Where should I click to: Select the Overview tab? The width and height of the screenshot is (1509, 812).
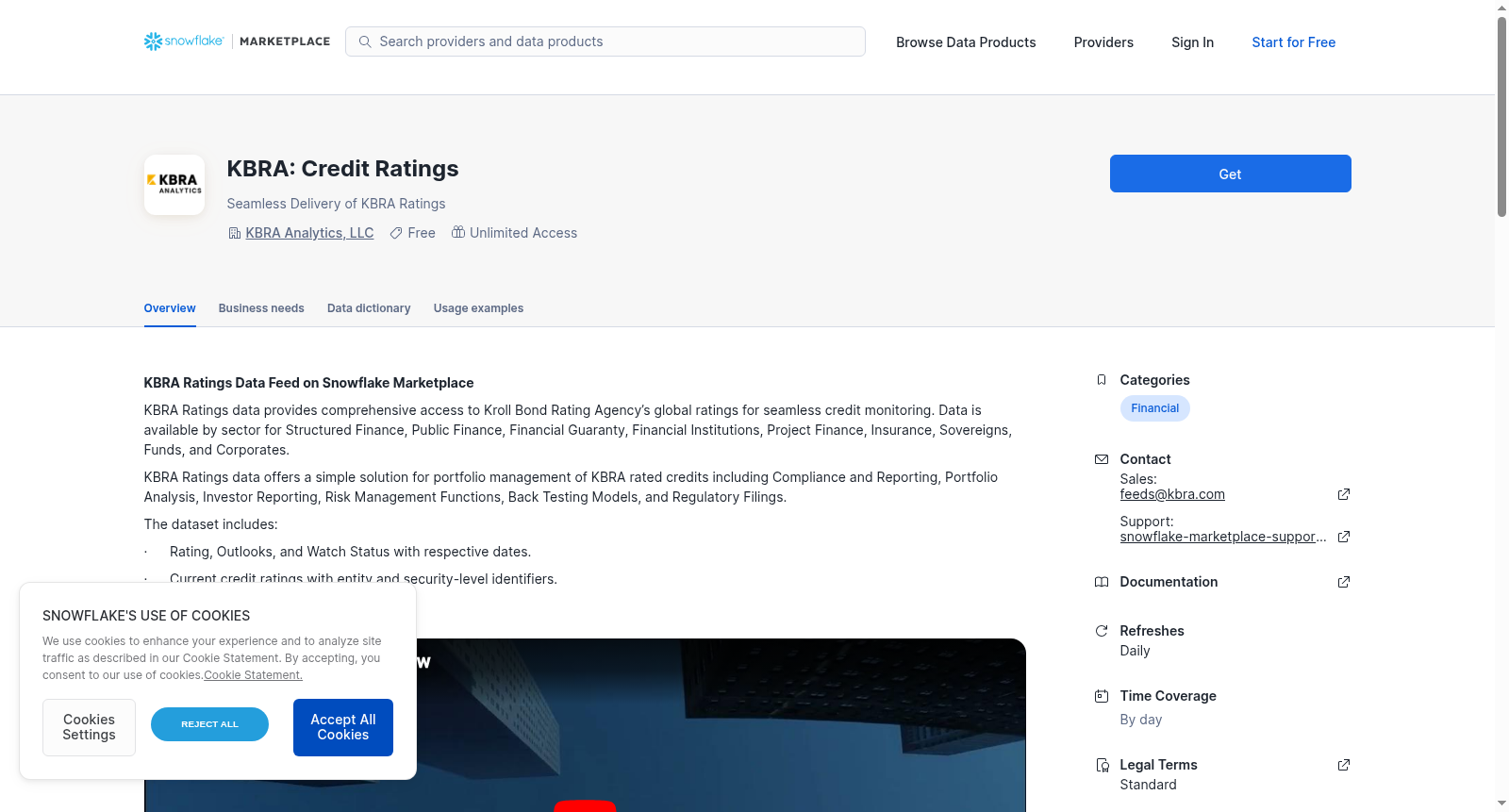170,308
